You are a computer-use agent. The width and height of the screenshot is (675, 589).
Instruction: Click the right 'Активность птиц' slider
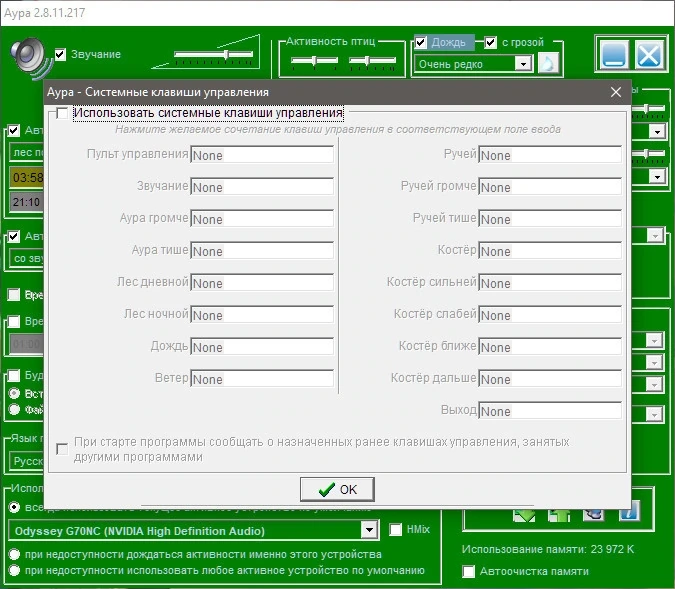click(x=372, y=60)
